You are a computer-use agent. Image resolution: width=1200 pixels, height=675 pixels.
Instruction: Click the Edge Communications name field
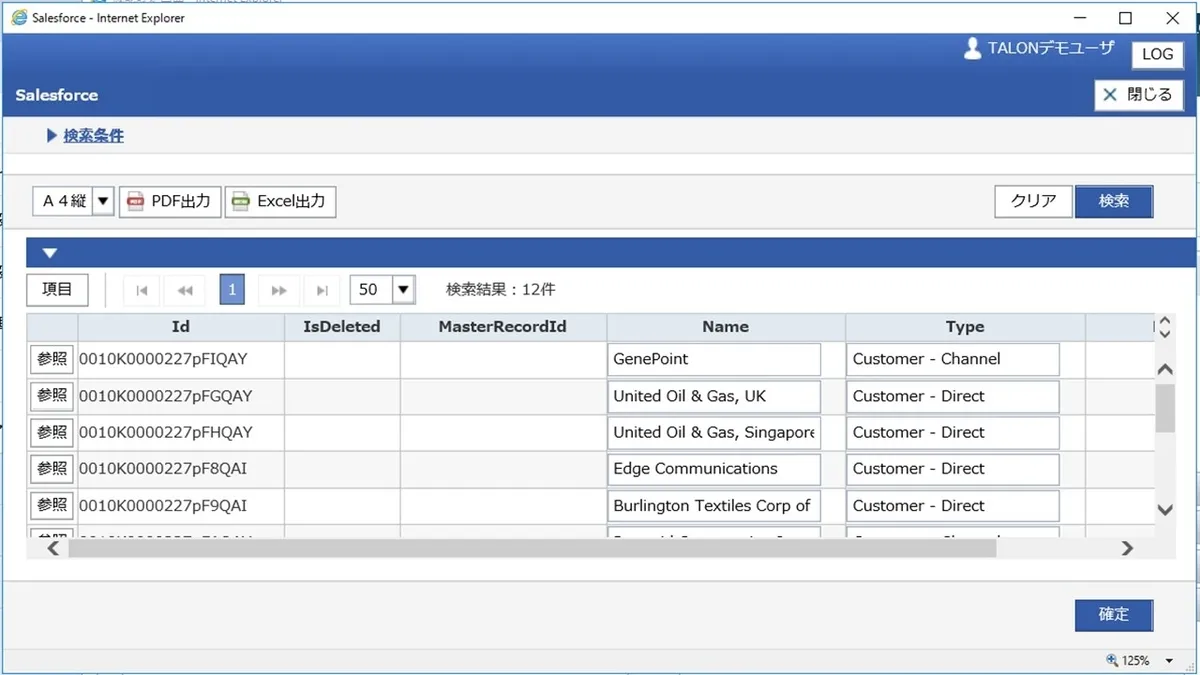tap(714, 469)
